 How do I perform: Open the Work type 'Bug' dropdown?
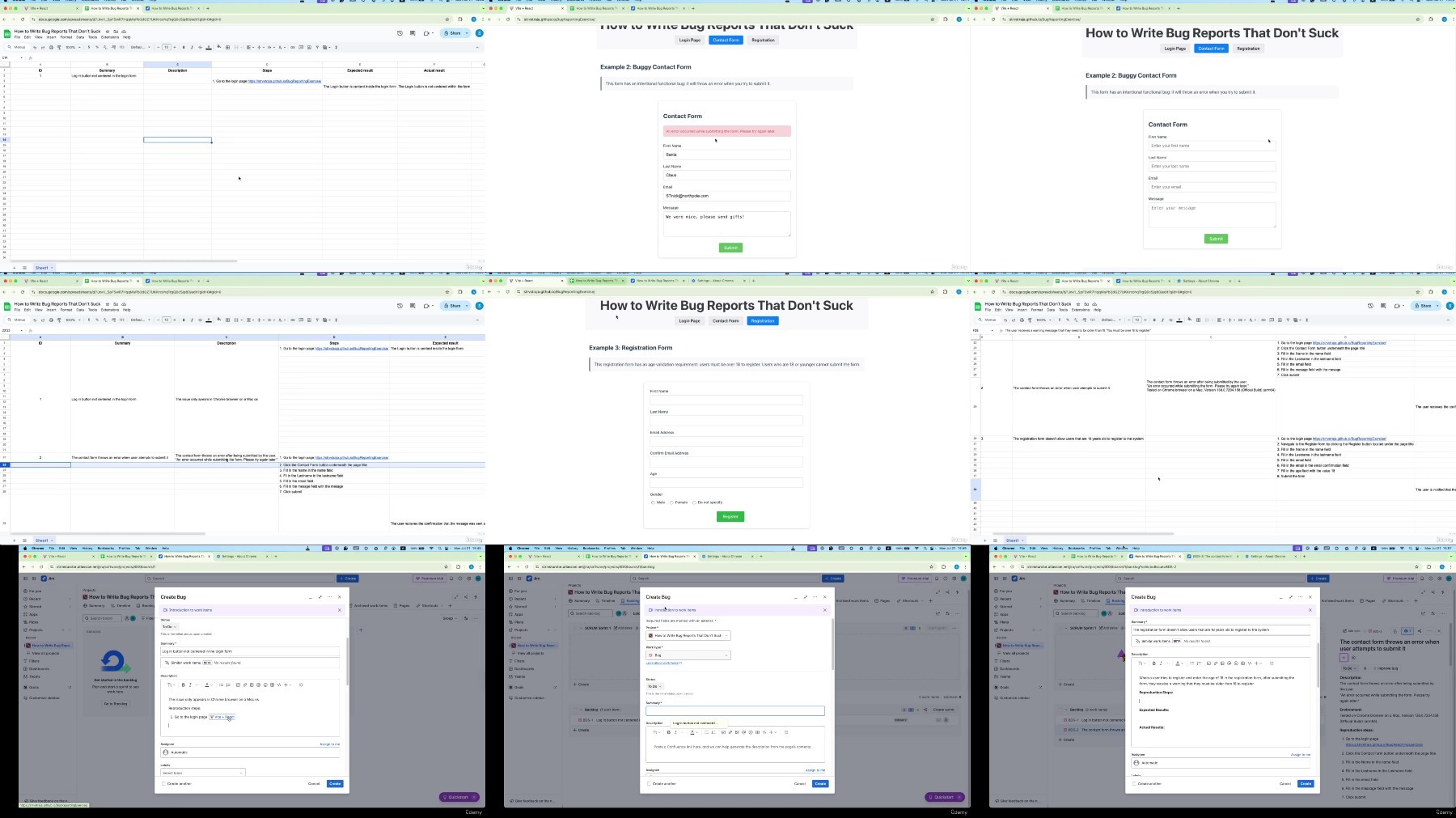click(688, 655)
